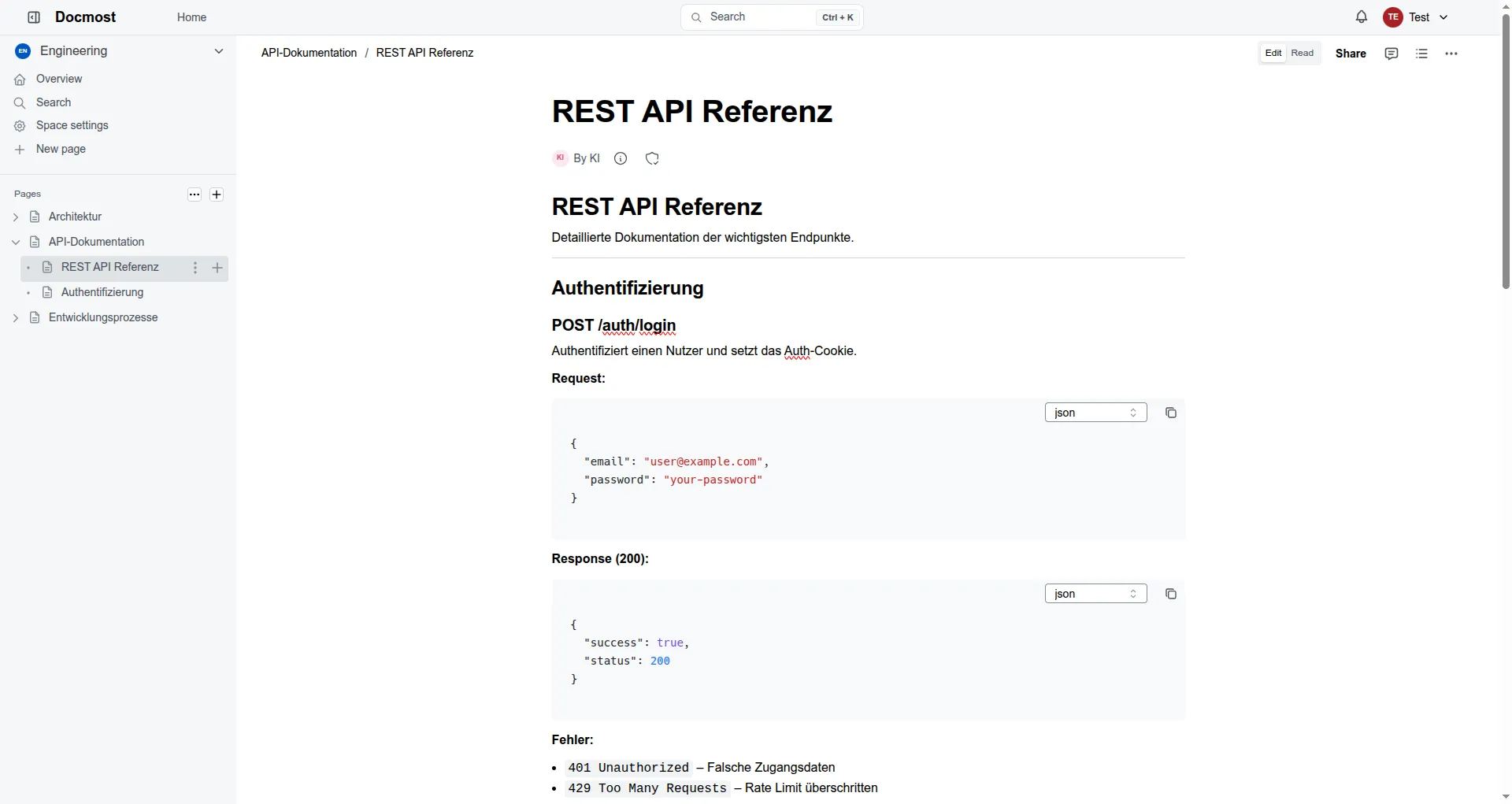Click the Authentifizierung page document icon
The image size is (1512, 804).
pos(47,292)
